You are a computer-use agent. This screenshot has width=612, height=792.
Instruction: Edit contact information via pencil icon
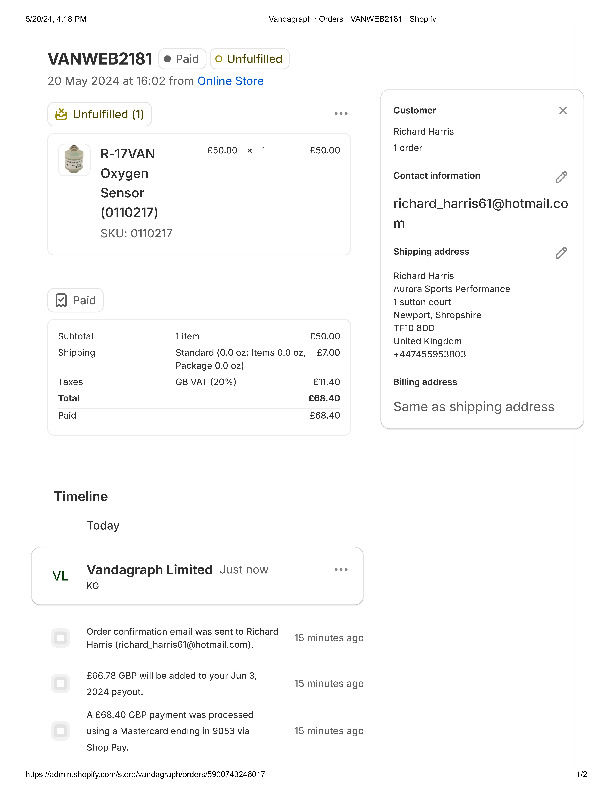pos(561,177)
